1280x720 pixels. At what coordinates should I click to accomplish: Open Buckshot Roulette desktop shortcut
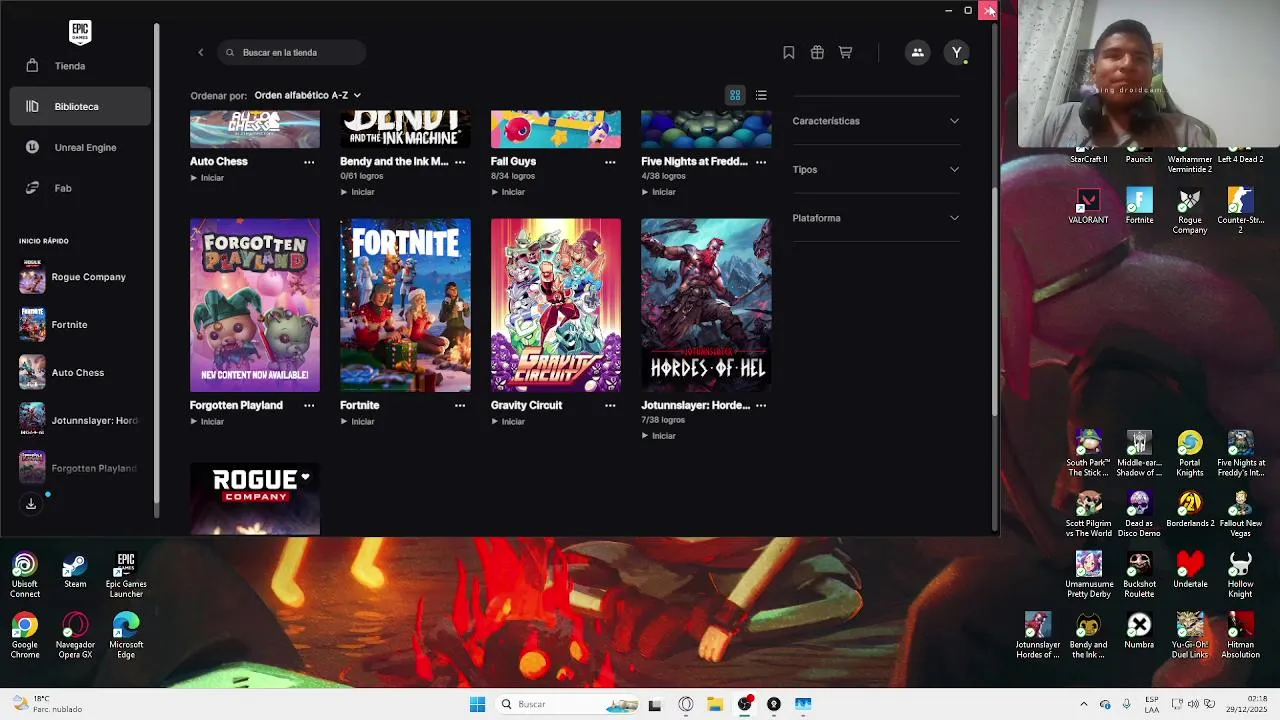point(1139,576)
